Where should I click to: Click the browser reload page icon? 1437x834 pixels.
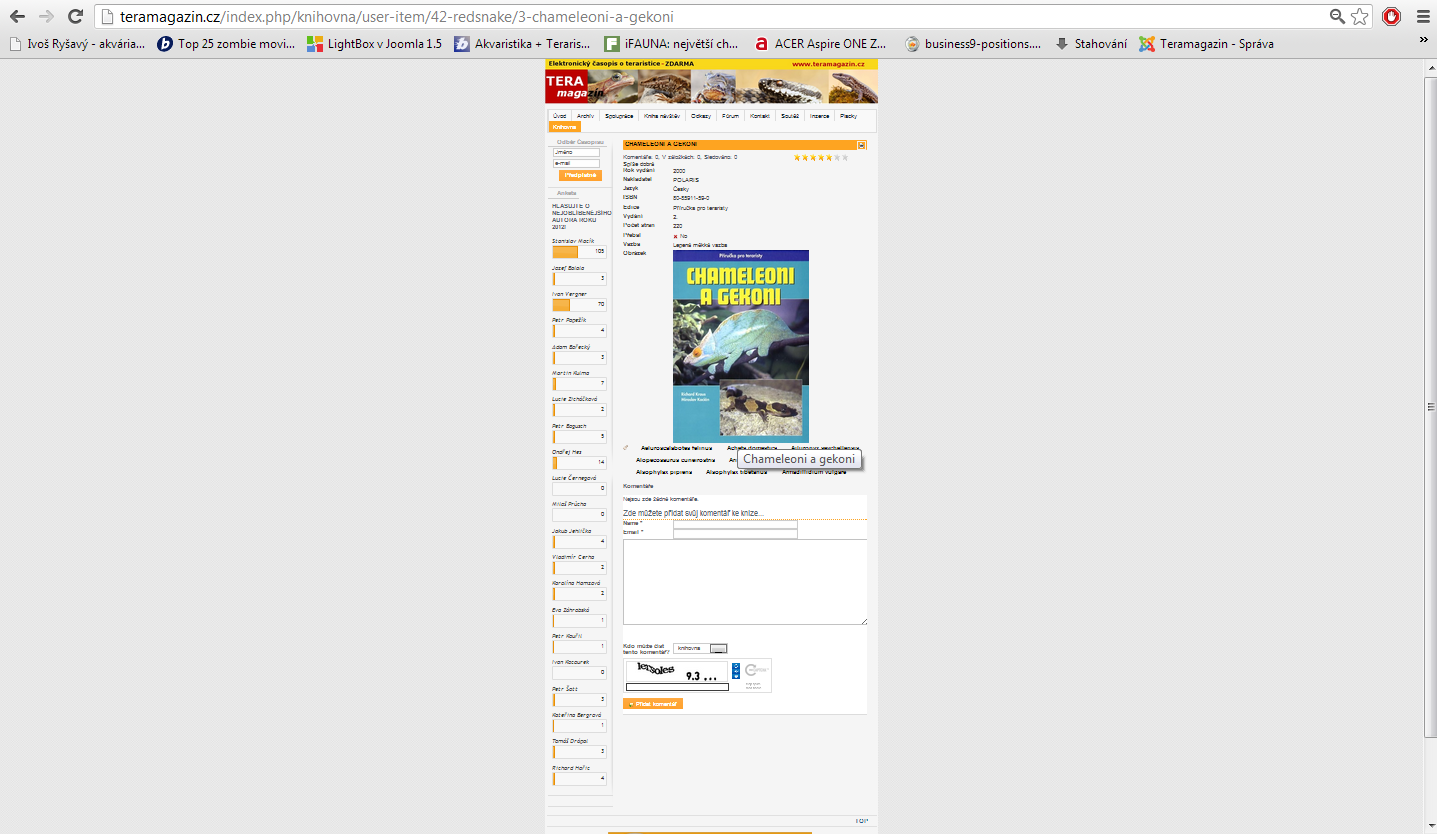[x=75, y=16]
